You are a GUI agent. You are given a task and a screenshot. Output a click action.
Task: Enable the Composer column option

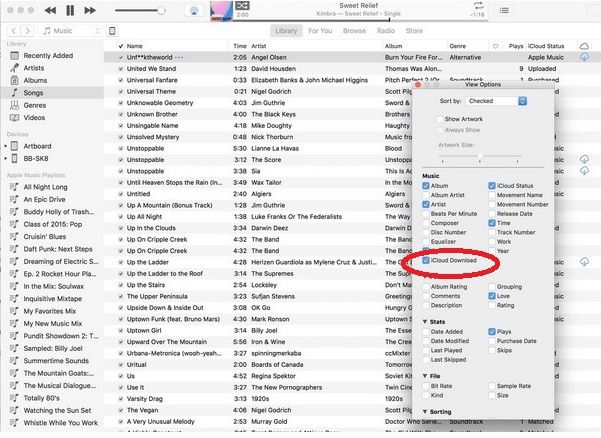tap(426, 223)
